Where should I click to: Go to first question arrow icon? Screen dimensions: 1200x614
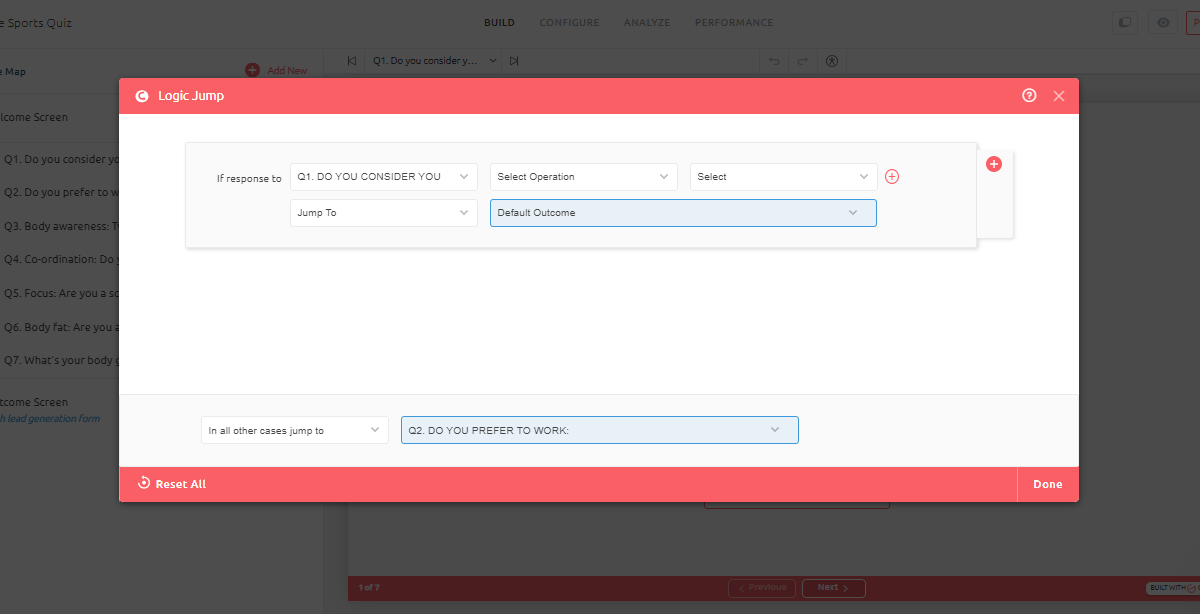click(x=352, y=61)
